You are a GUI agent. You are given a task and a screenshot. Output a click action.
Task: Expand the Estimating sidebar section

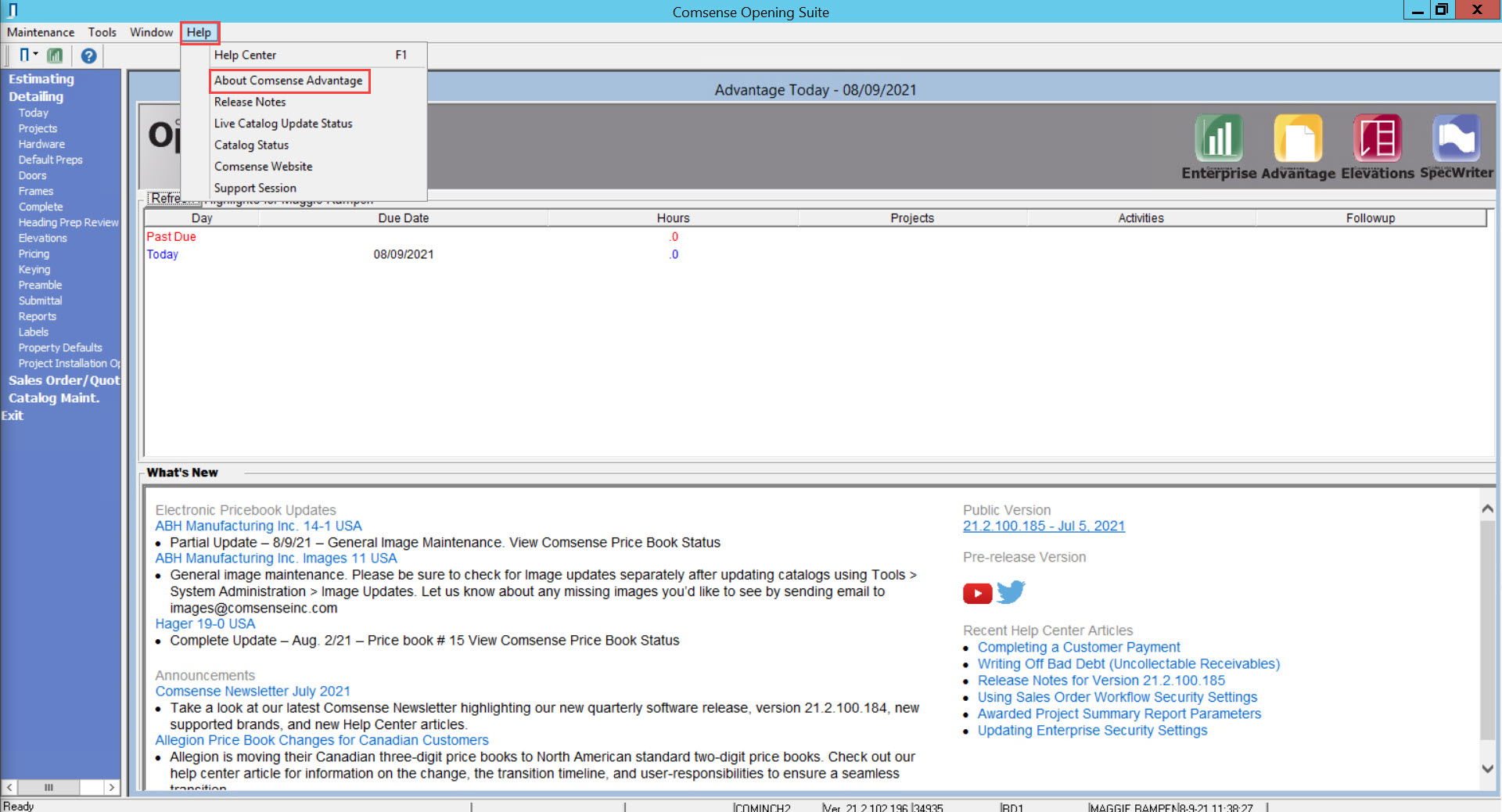[41, 79]
